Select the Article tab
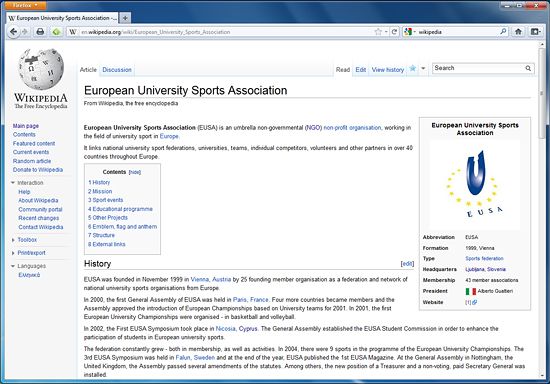The image size is (550, 384). click(x=88, y=70)
